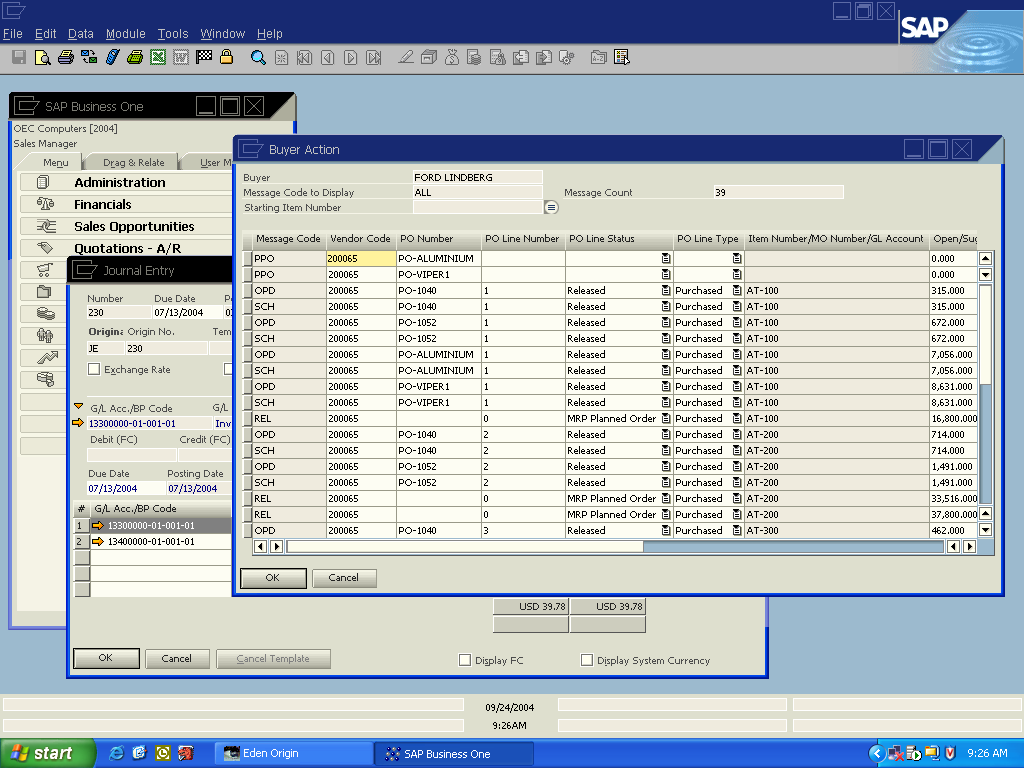The width and height of the screenshot is (1024, 768).
Task: Click the shopping cart module icon
Action: pos(44,270)
